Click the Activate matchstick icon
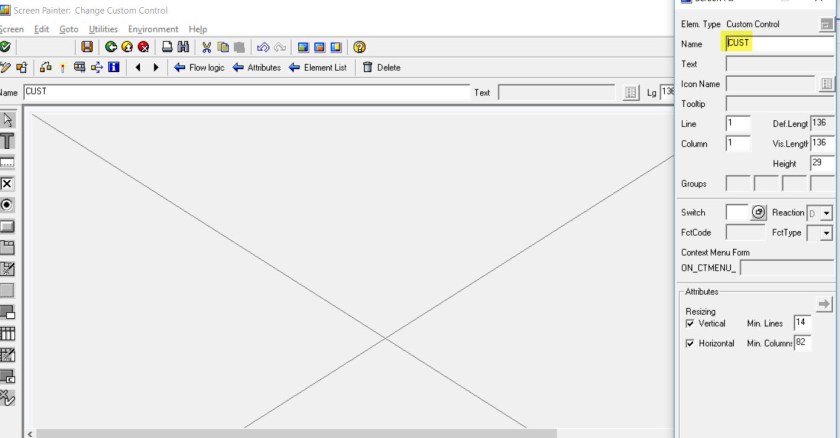The image size is (840, 438). pyautogui.click(x=63, y=67)
